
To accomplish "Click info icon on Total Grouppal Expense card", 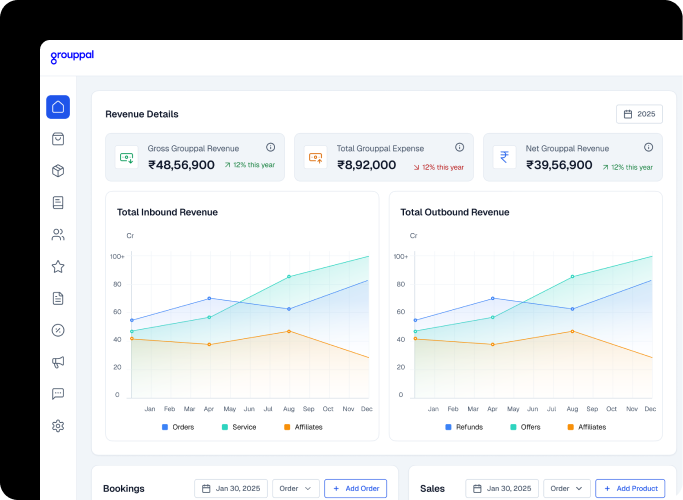I will coord(460,147).
